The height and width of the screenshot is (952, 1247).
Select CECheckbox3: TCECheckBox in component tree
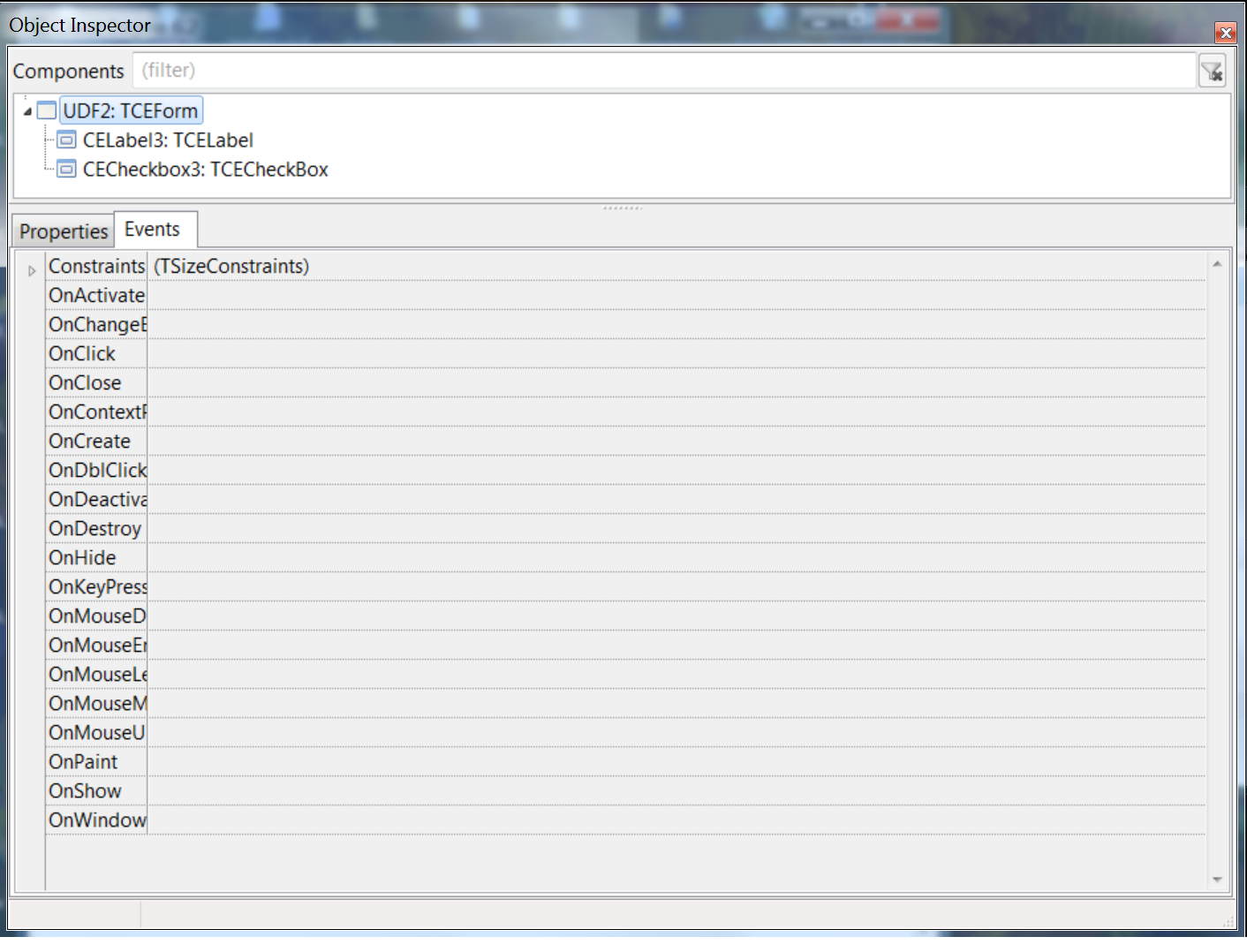(205, 170)
